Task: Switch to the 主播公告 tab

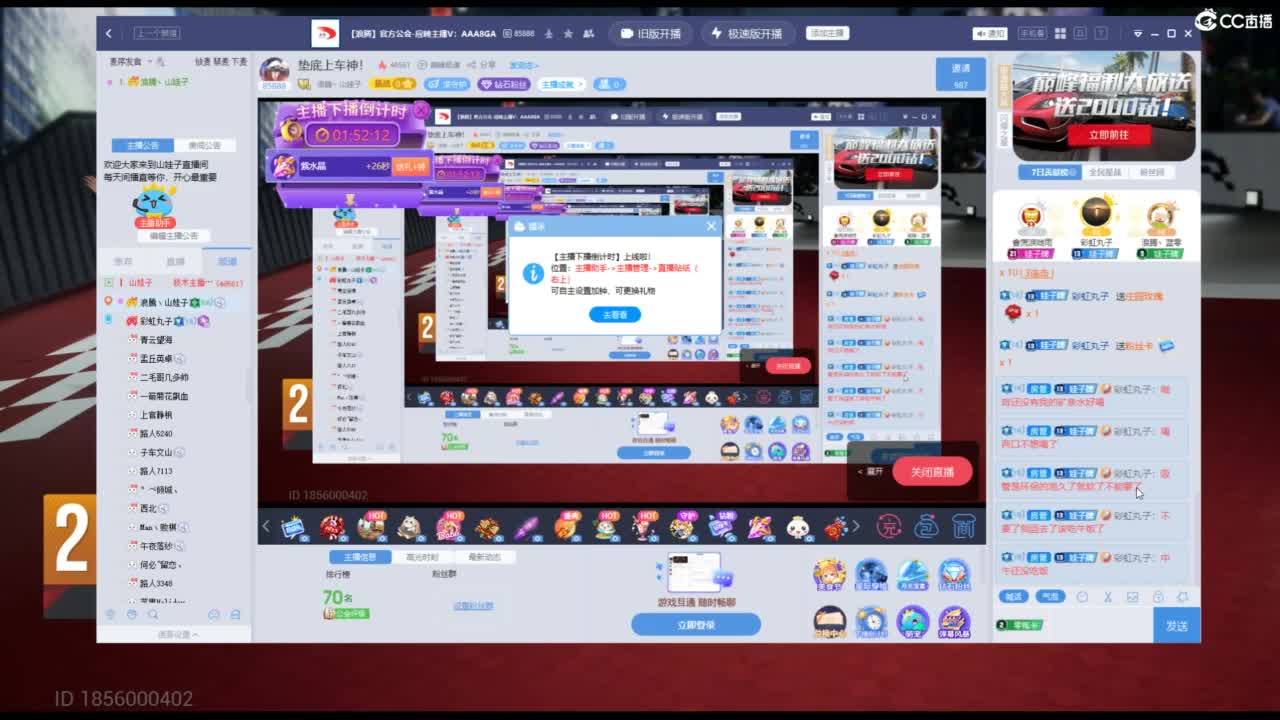Action: point(143,145)
